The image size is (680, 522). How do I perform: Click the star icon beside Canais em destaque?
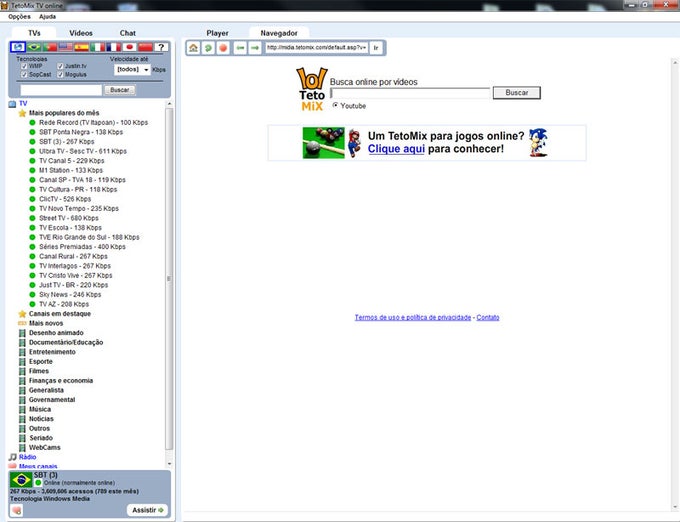coord(22,313)
